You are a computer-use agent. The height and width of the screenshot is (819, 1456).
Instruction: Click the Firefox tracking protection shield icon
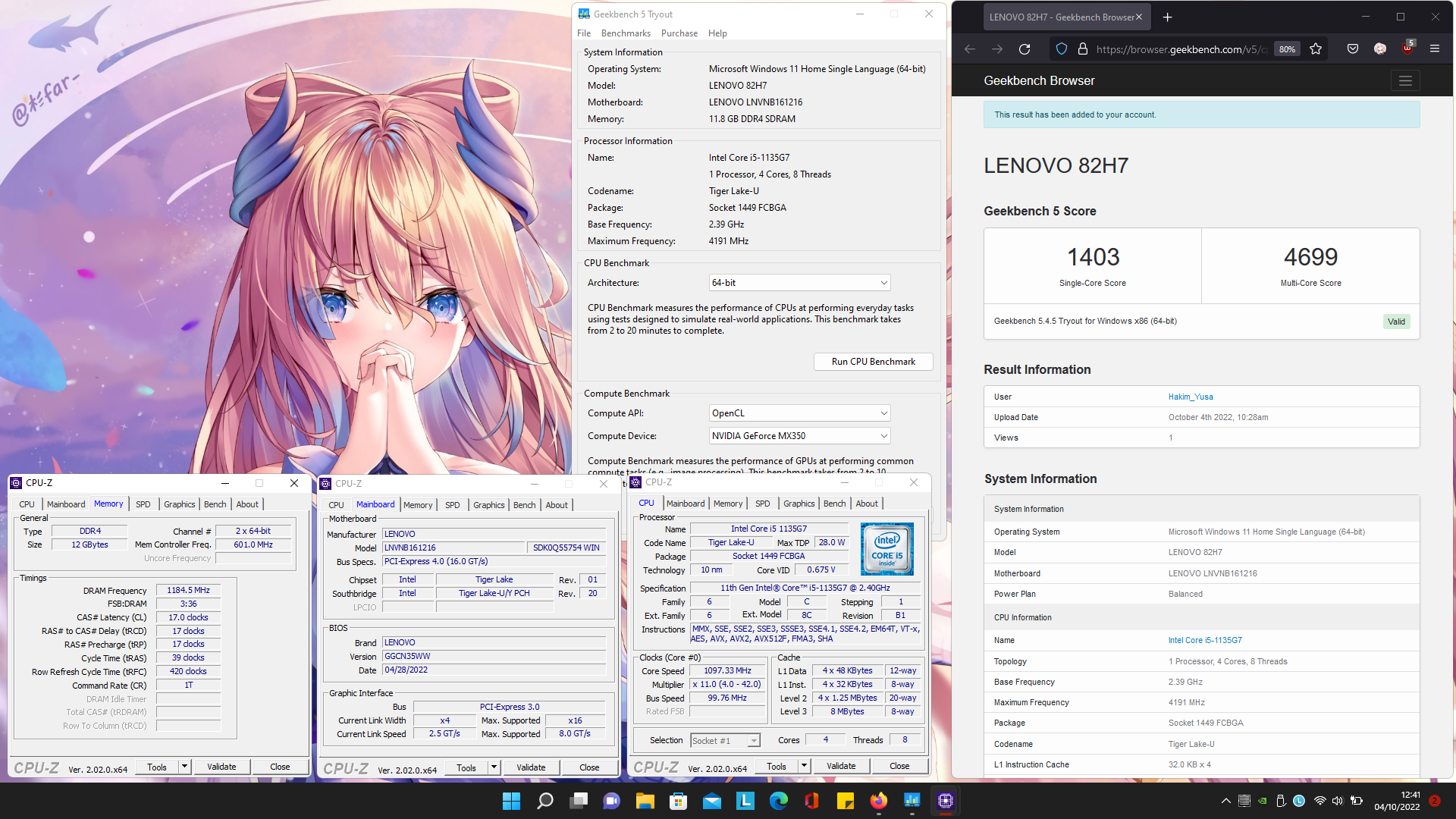coord(1062,49)
